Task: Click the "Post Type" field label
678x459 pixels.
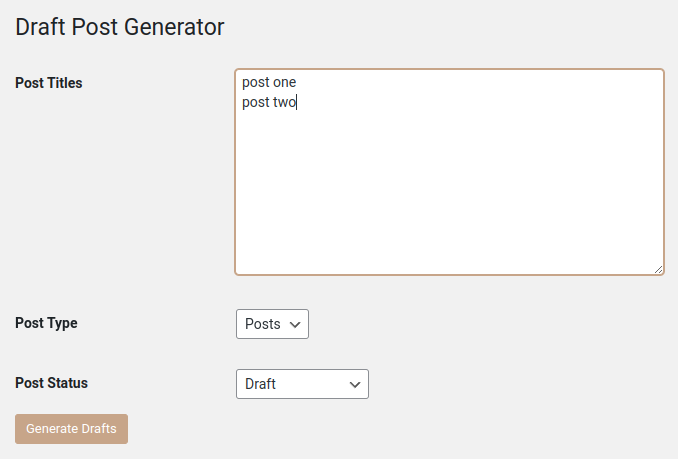Action: [46, 323]
